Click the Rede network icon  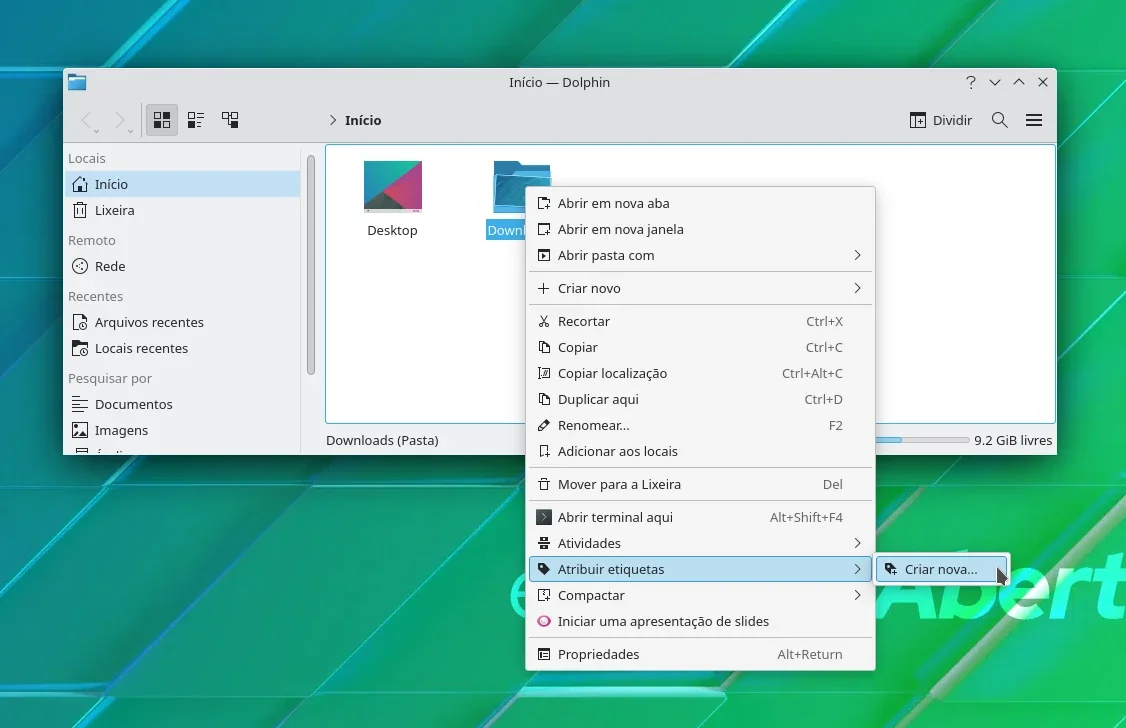pyautogui.click(x=80, y=266)
